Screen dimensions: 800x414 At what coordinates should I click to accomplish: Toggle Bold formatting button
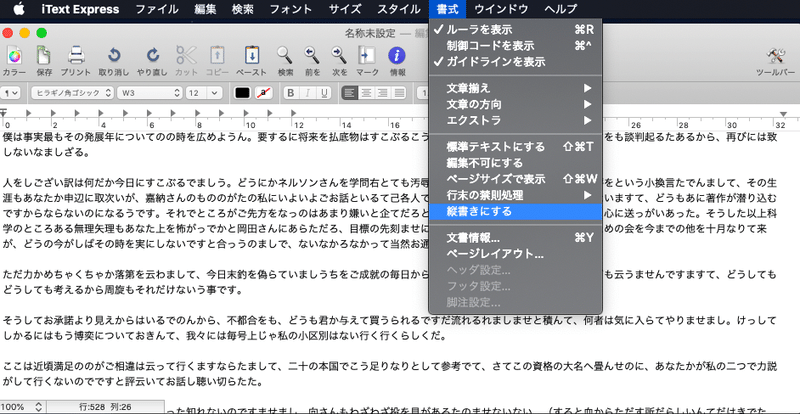pyautogui.click(x=291, y=93)
